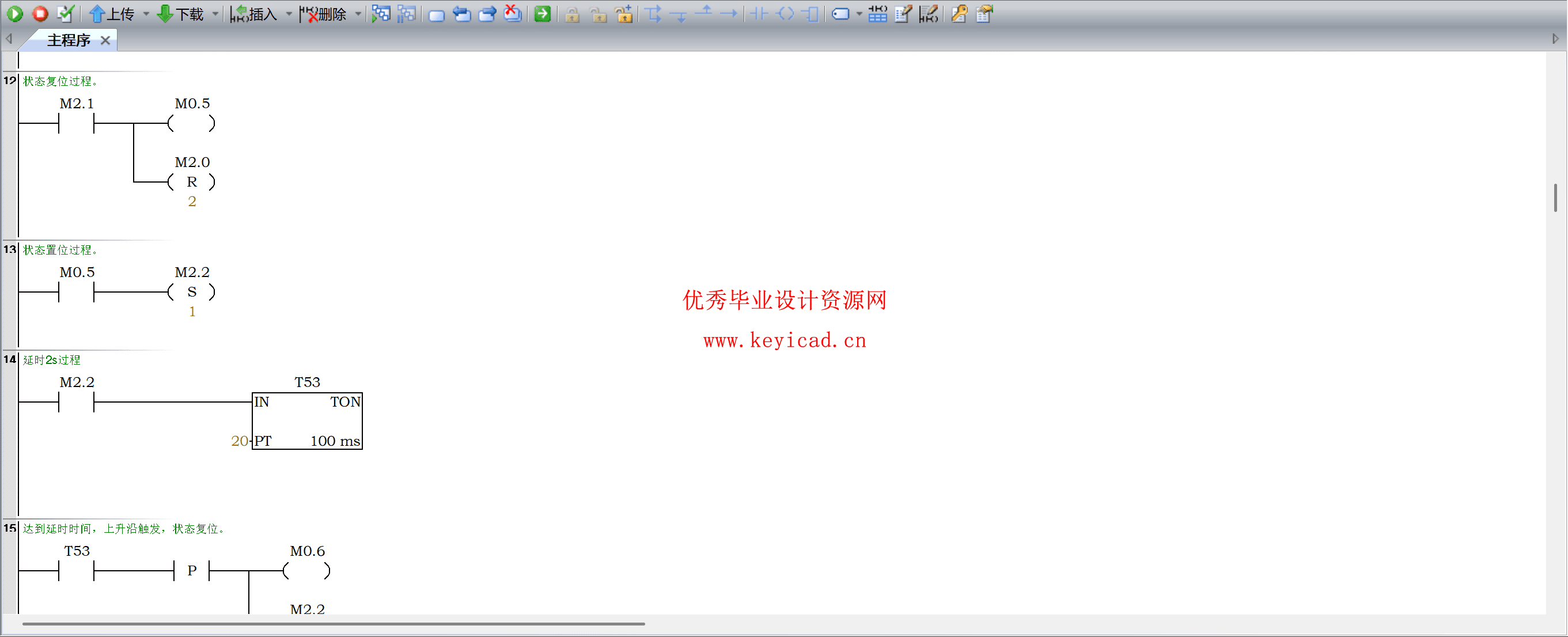Select network 13 comment 状态置位过程

point(60,250)
